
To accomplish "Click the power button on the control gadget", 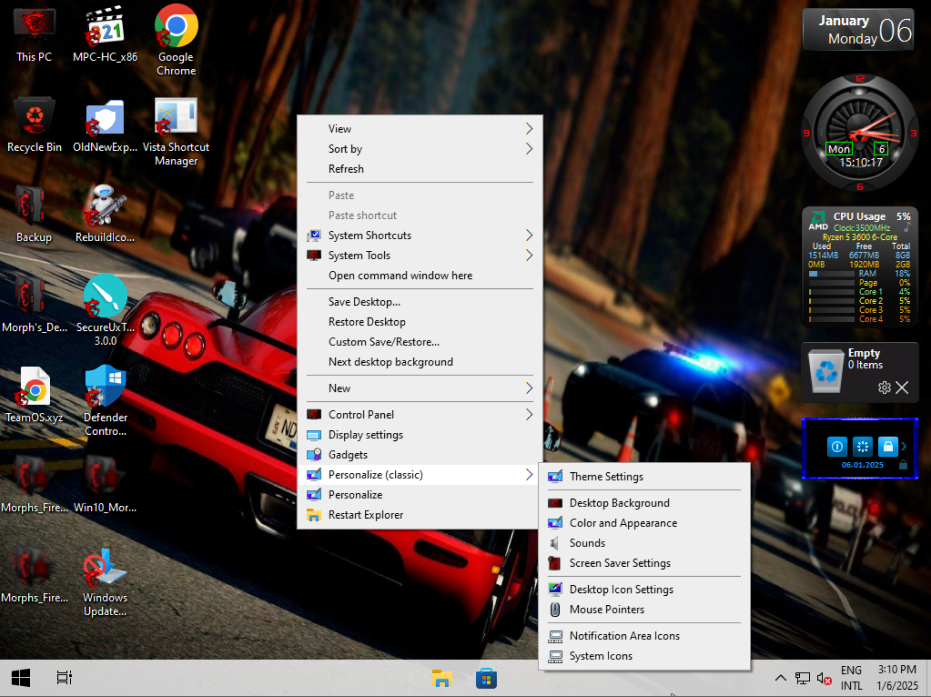I will (x=837, y=446).
